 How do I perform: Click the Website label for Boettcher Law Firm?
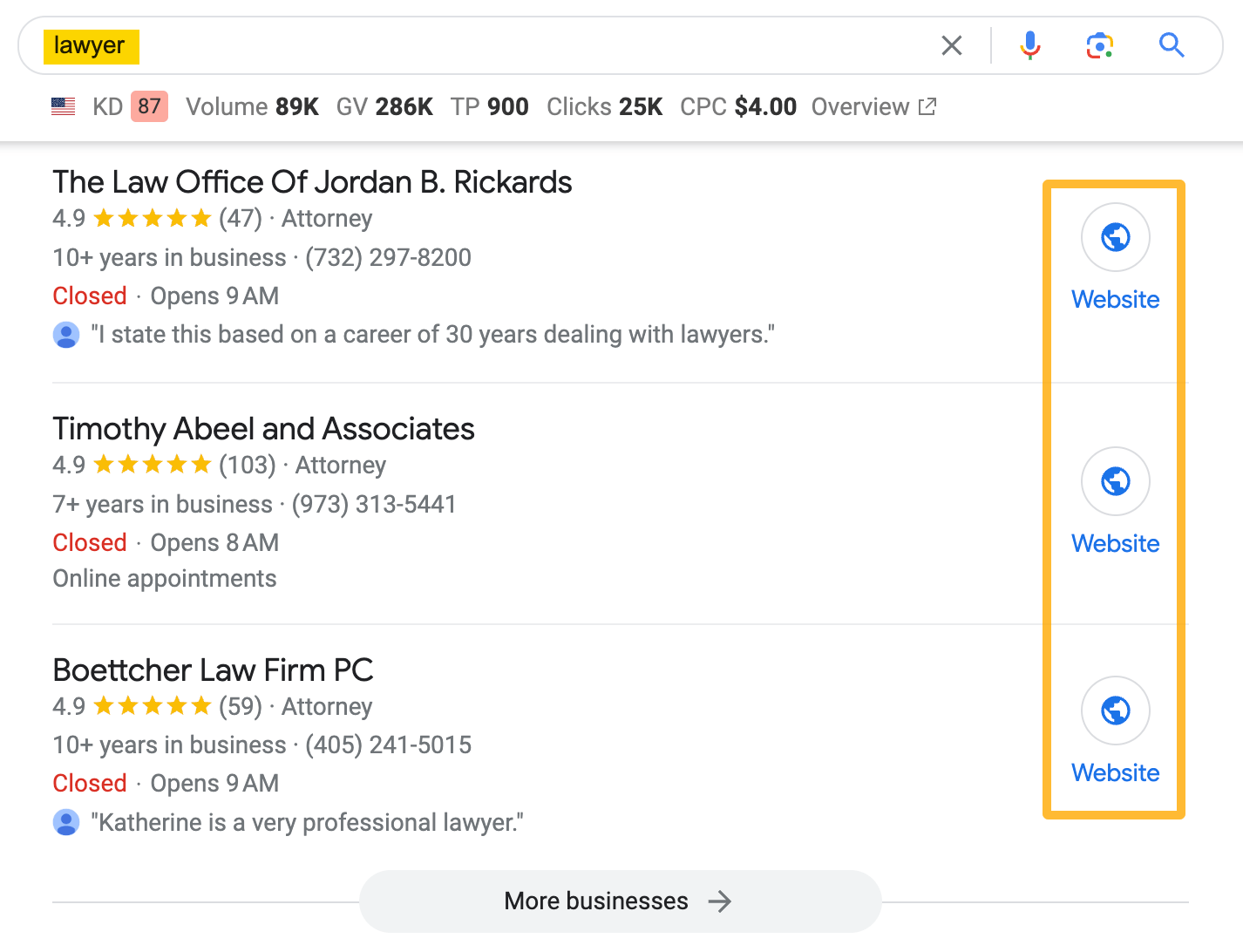pyautogui.click(x=1116, y=772)
